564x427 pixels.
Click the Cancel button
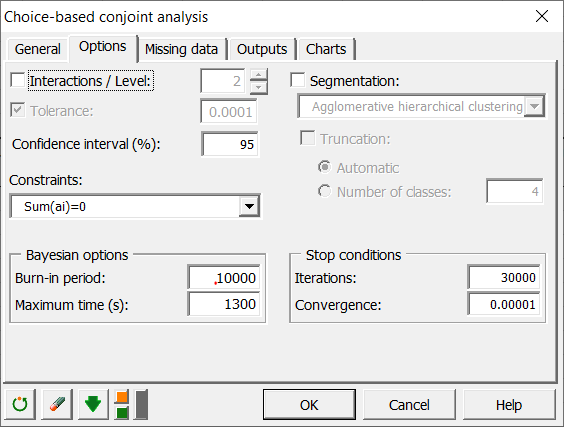(x=409, y=405)
